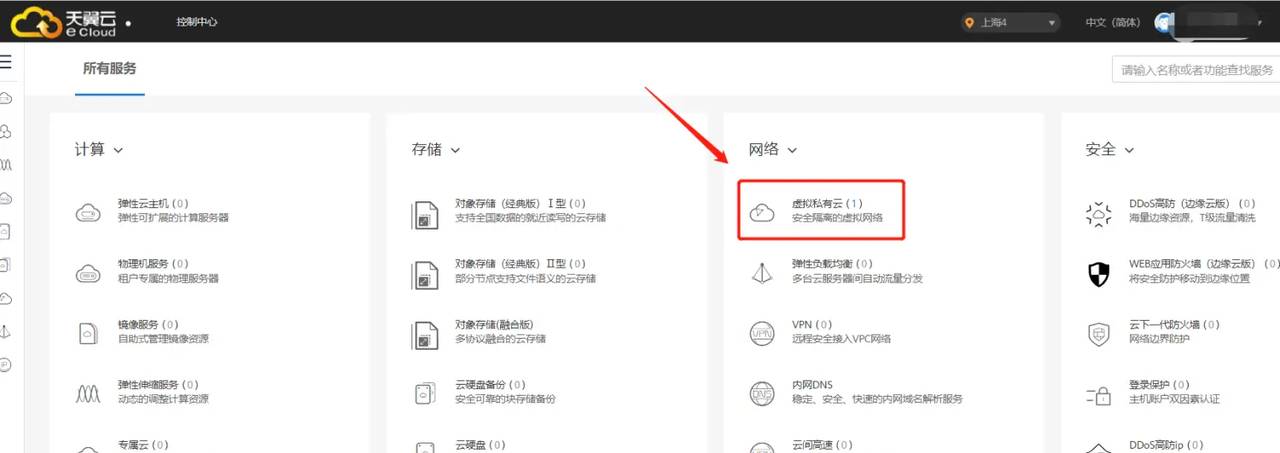Open 内网DNS service link

(x=812, y=384)
